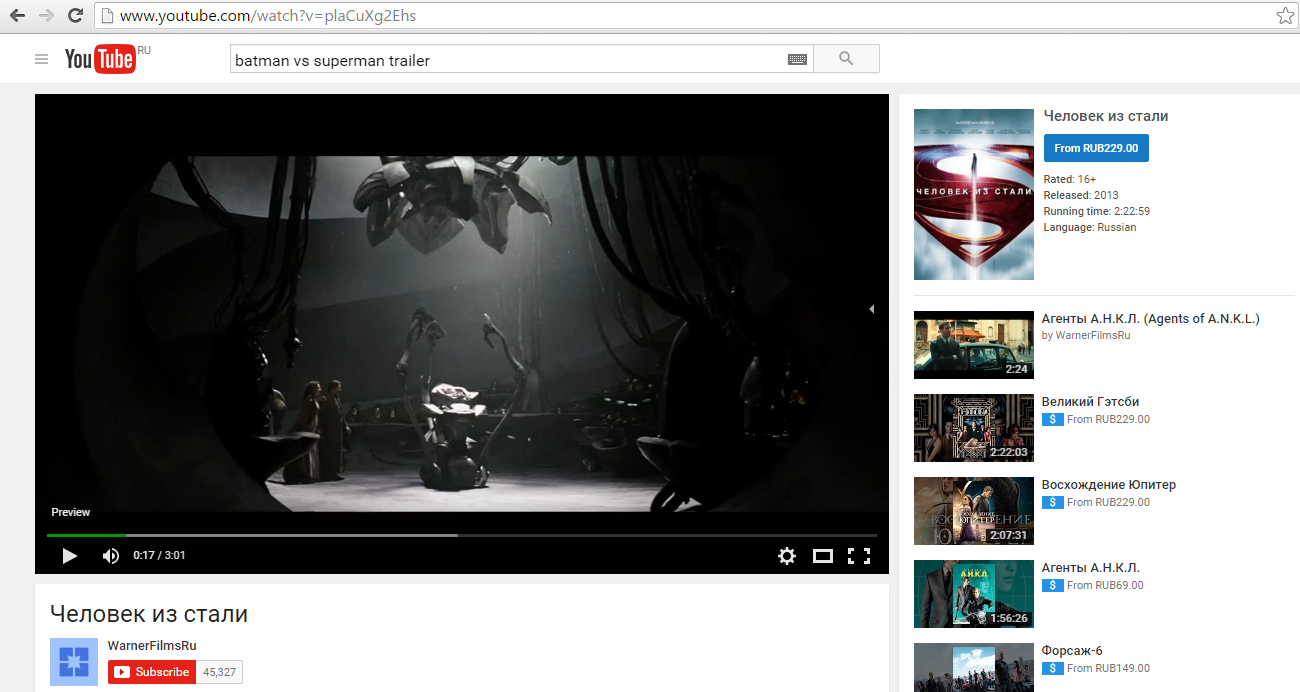Click the purchase icon under Великий Гэтсби
This screenshot has height=692, width=1300.
click(1052, 420)
